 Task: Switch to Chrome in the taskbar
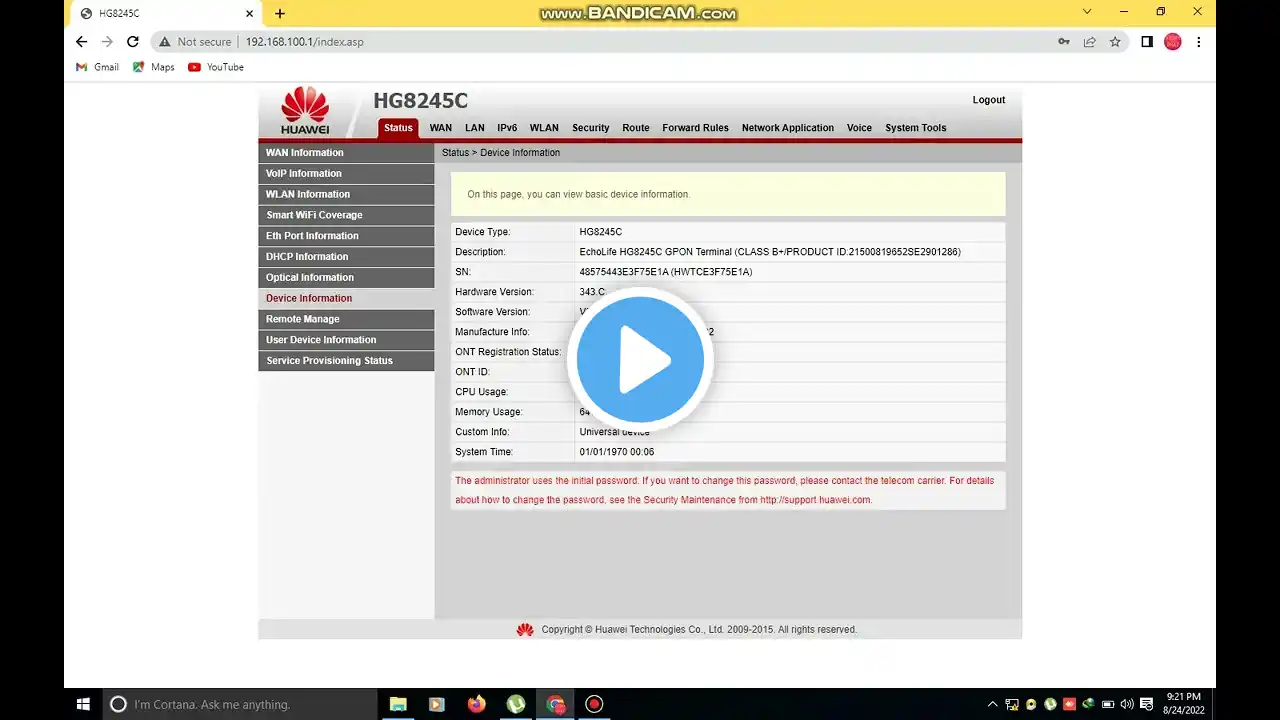point(555,704)
